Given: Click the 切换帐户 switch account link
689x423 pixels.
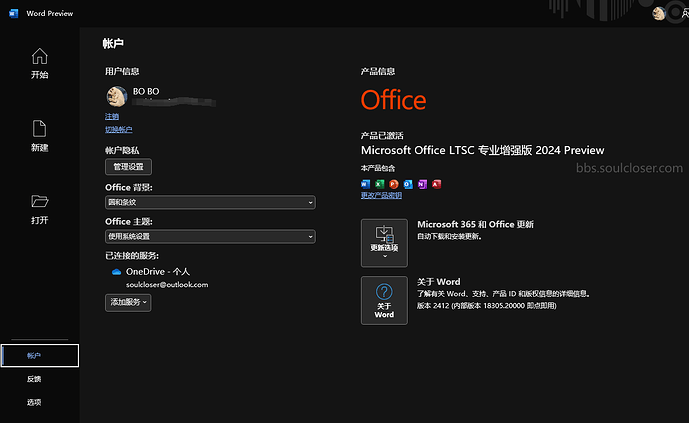Looking at the screenshot, I should pyautogui.click(x=118, y=129).
